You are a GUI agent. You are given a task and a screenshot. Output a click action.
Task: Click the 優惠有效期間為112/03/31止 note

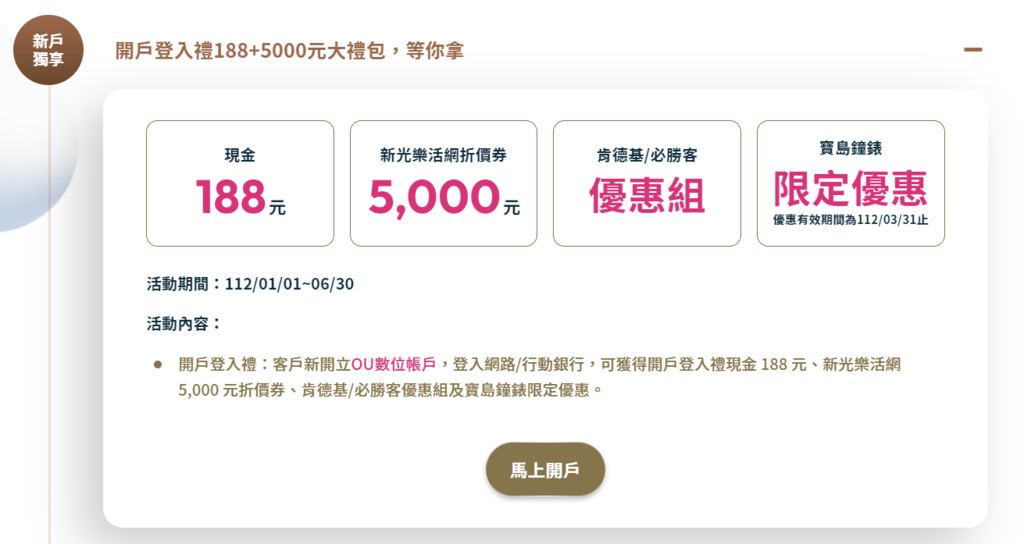(x=851, y=220)
